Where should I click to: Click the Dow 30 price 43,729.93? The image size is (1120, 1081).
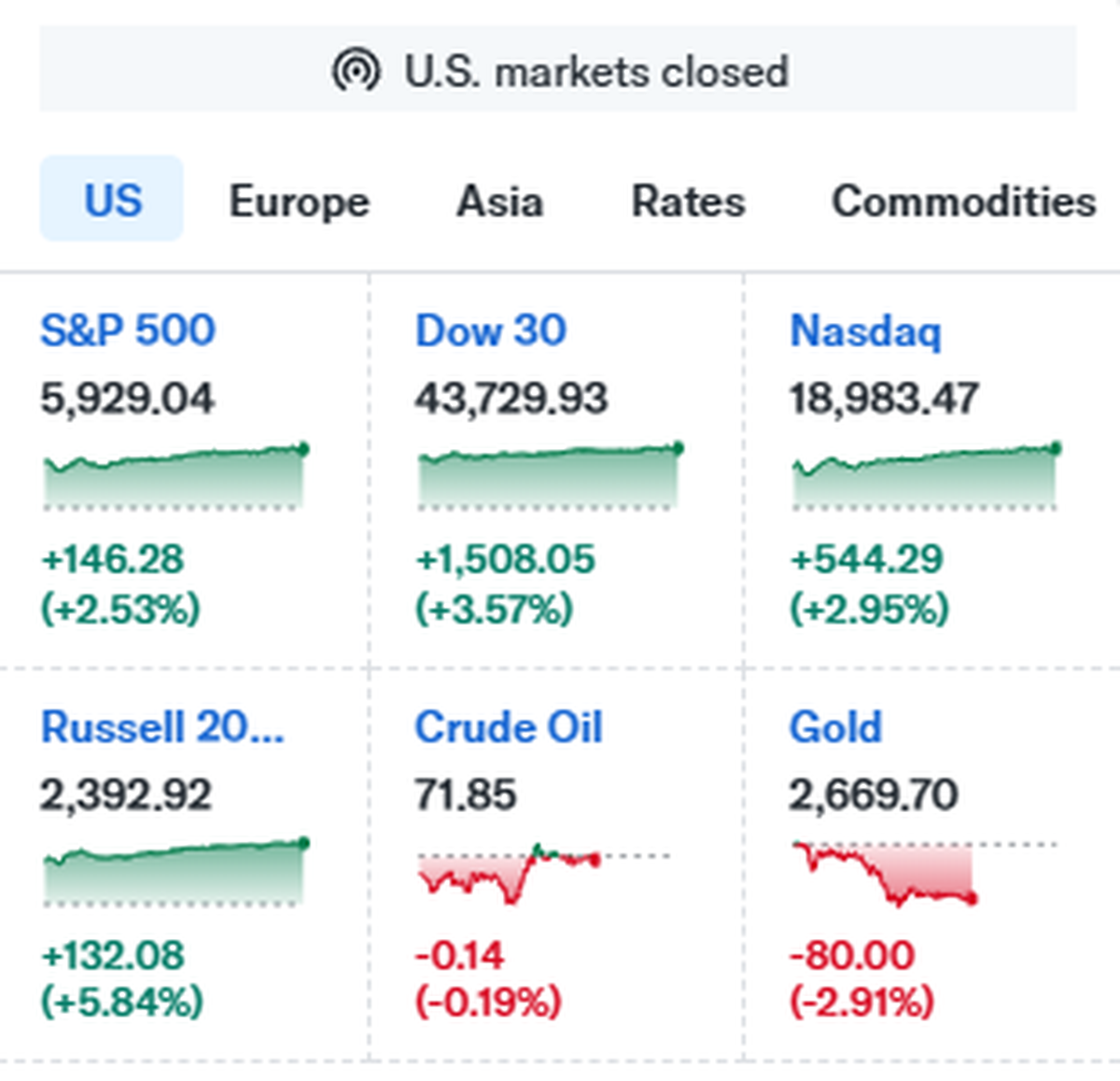[x=511, y=400]
